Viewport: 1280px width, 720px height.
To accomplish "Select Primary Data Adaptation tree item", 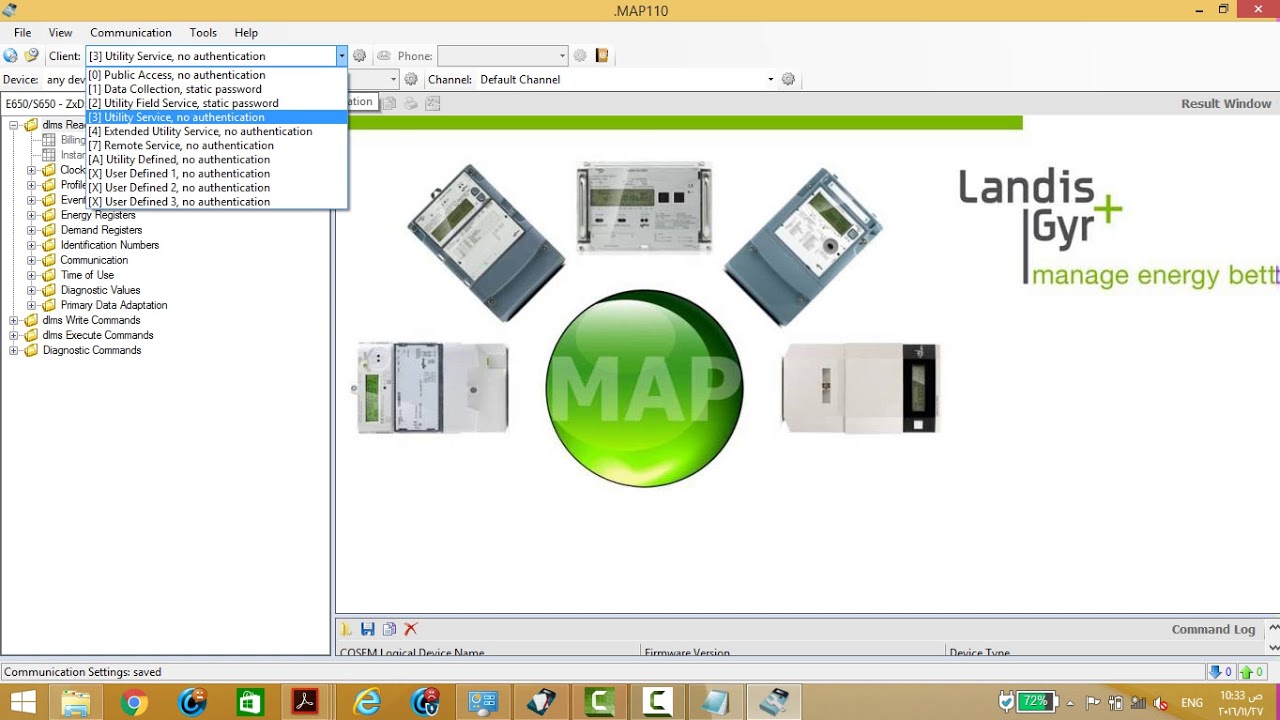I will point(114,305).
